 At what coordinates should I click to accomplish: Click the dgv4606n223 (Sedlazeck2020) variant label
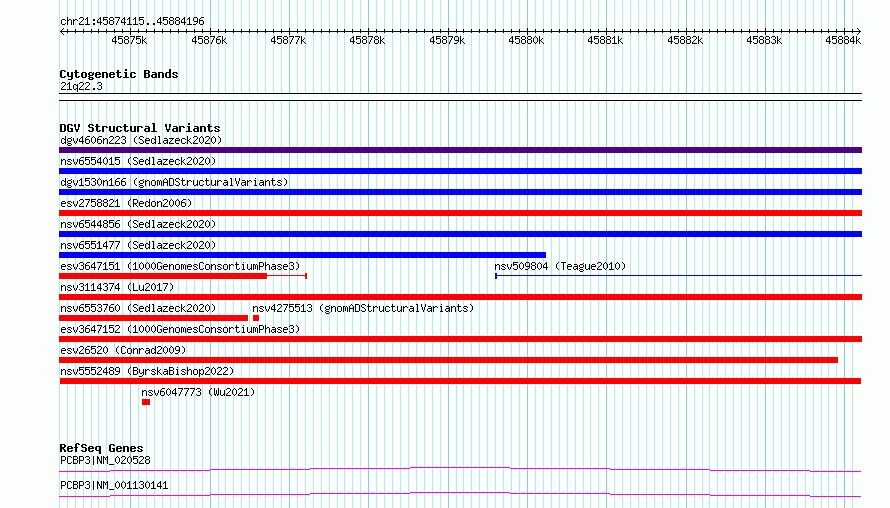pos(141,140)
